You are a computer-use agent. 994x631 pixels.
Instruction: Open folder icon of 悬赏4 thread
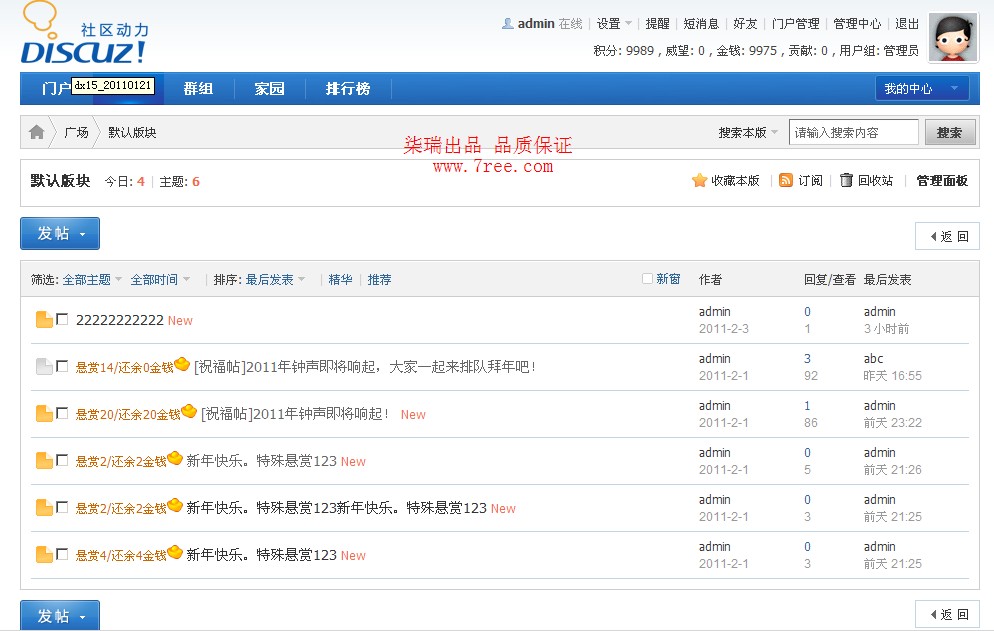[44, 554]
